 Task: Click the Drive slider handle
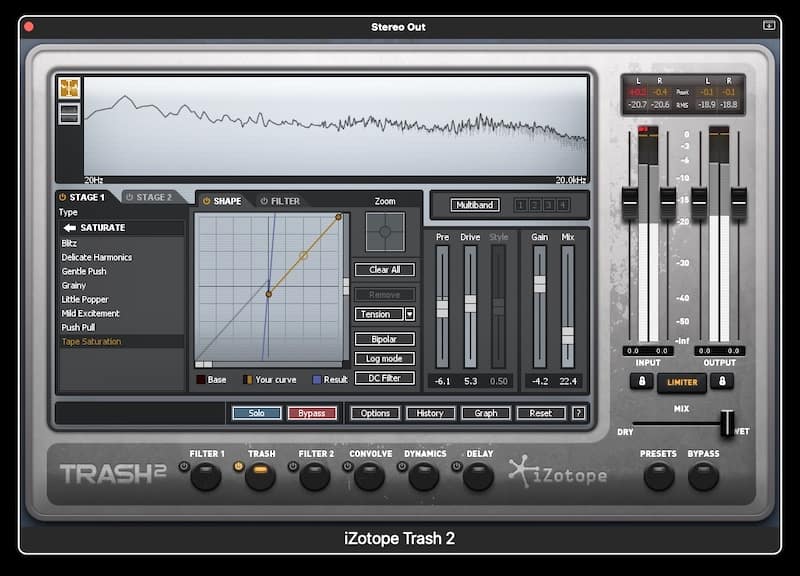click(x=470, y=303)
